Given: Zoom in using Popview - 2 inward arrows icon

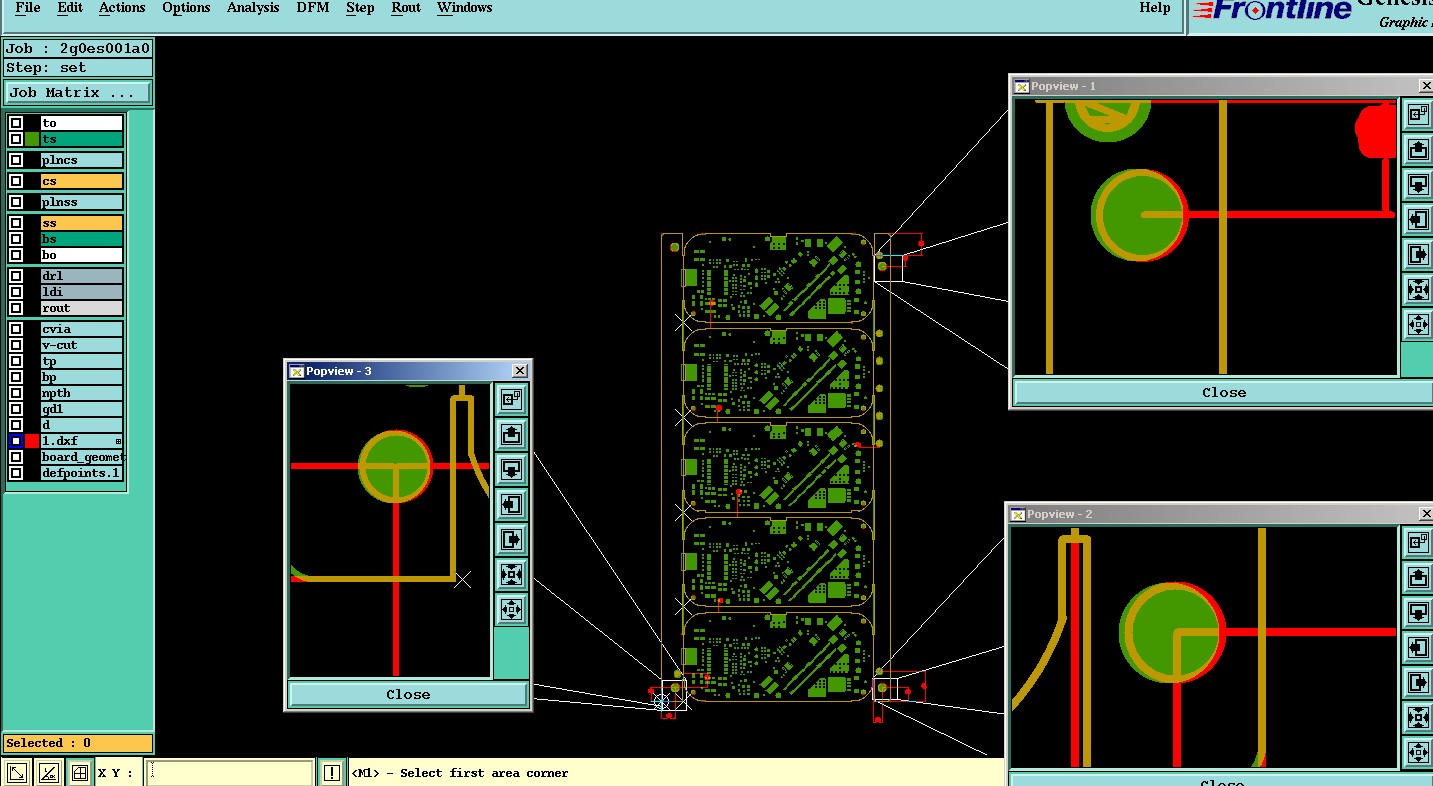Looking at the screenshot, I should point(1418,718).
